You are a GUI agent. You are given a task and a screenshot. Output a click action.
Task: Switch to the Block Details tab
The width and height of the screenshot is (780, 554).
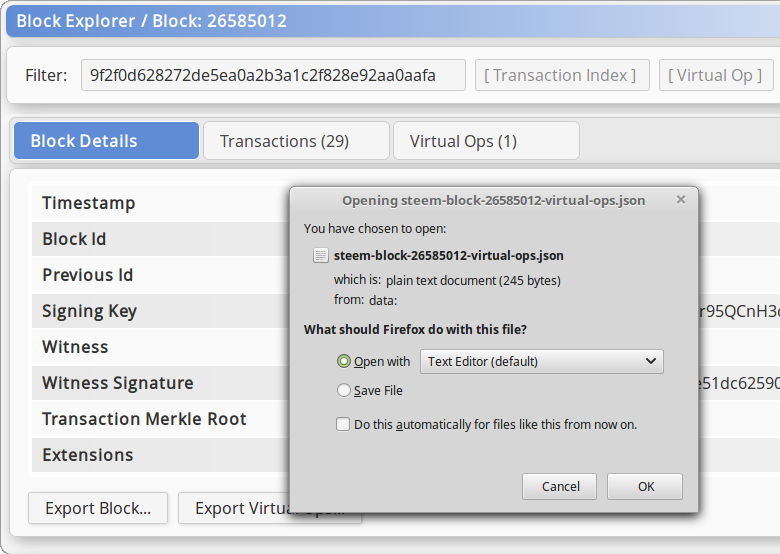pyautogui.click(x=106, y=141)
